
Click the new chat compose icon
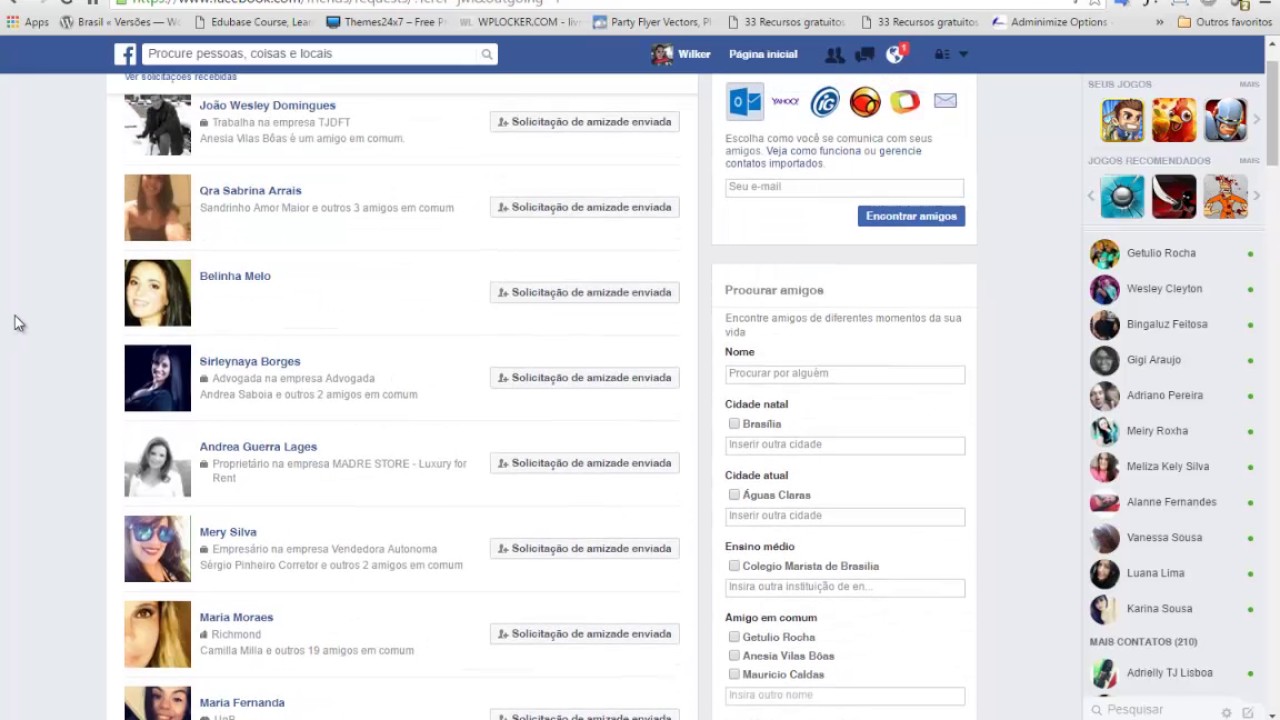[1248, 712]
